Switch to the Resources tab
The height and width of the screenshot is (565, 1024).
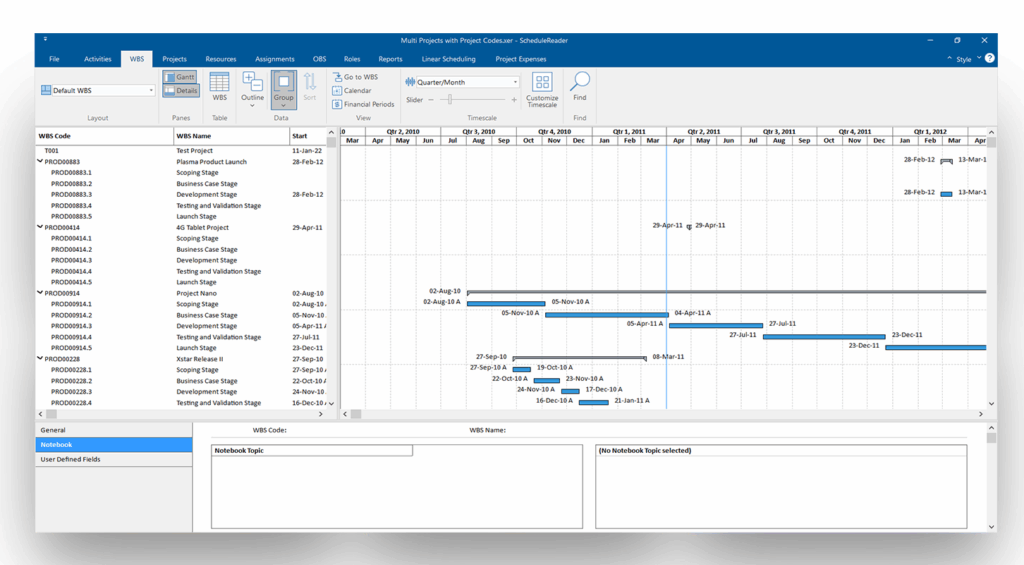pyautogui.click(x=221, y=59)
